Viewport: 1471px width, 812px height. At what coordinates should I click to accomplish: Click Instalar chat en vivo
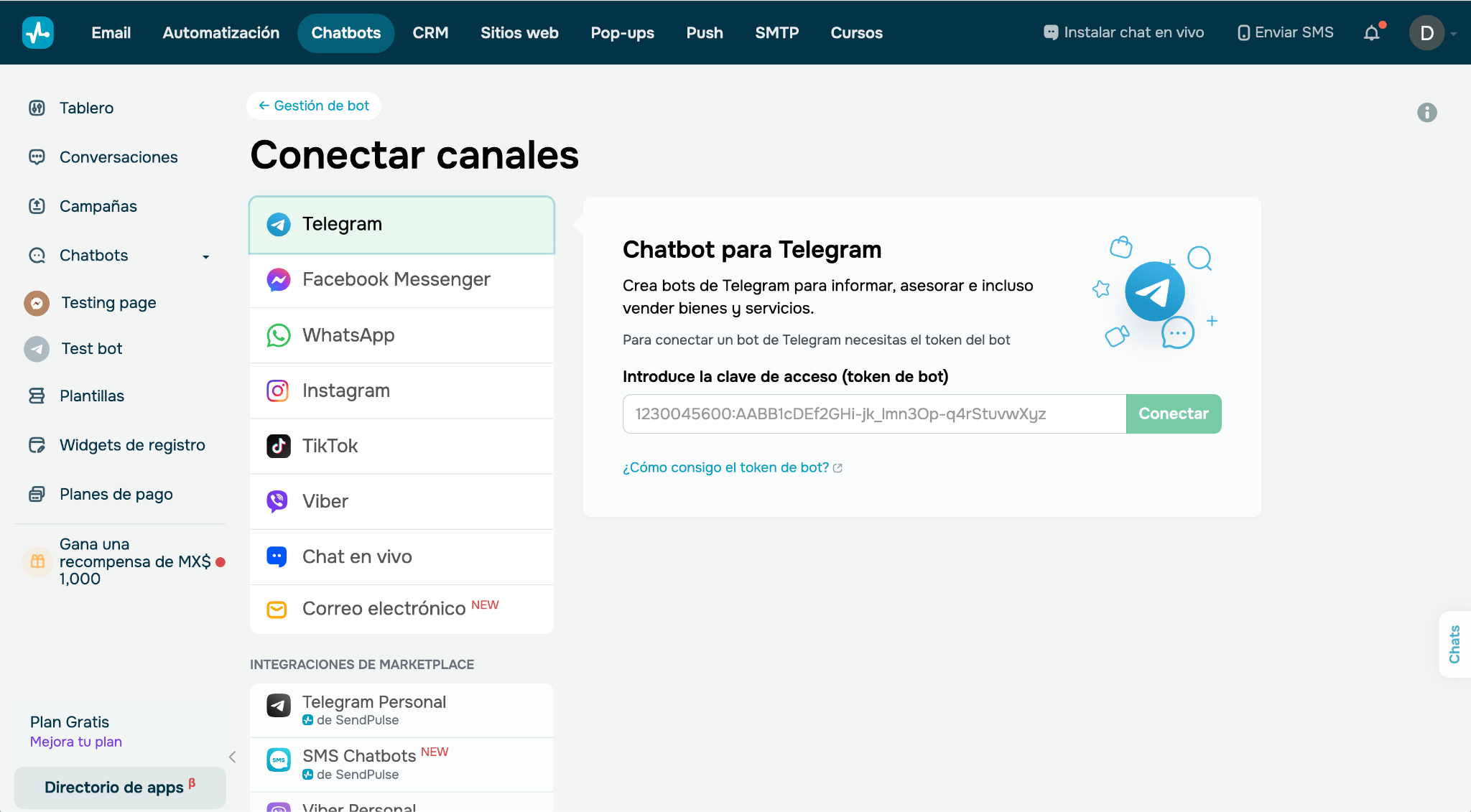click(x=1123, y=32)
